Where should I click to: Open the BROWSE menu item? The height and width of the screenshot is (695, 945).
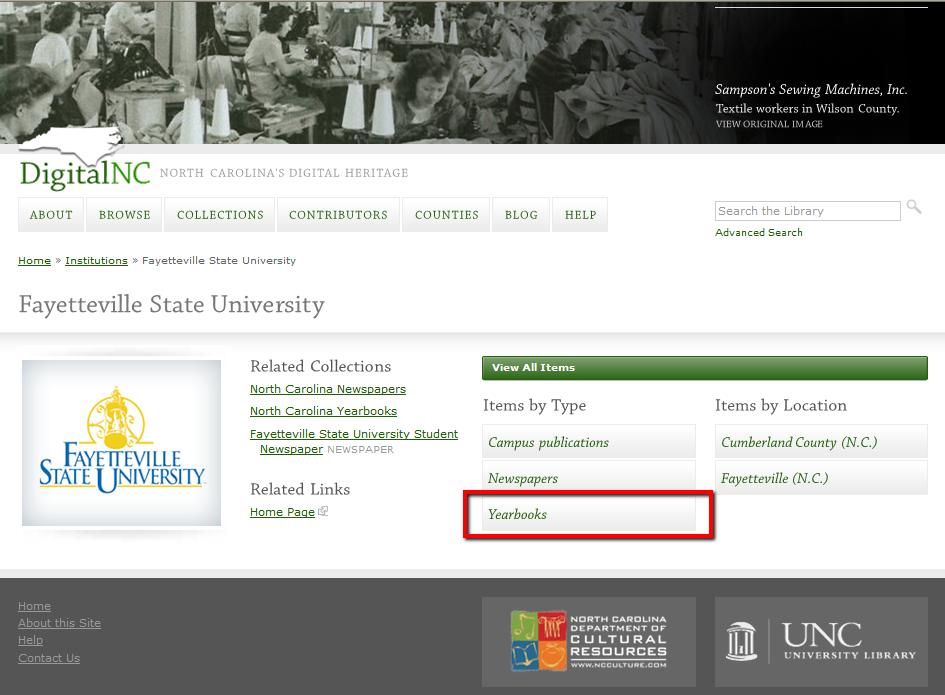pyautogui.click(x=124, y=214)
